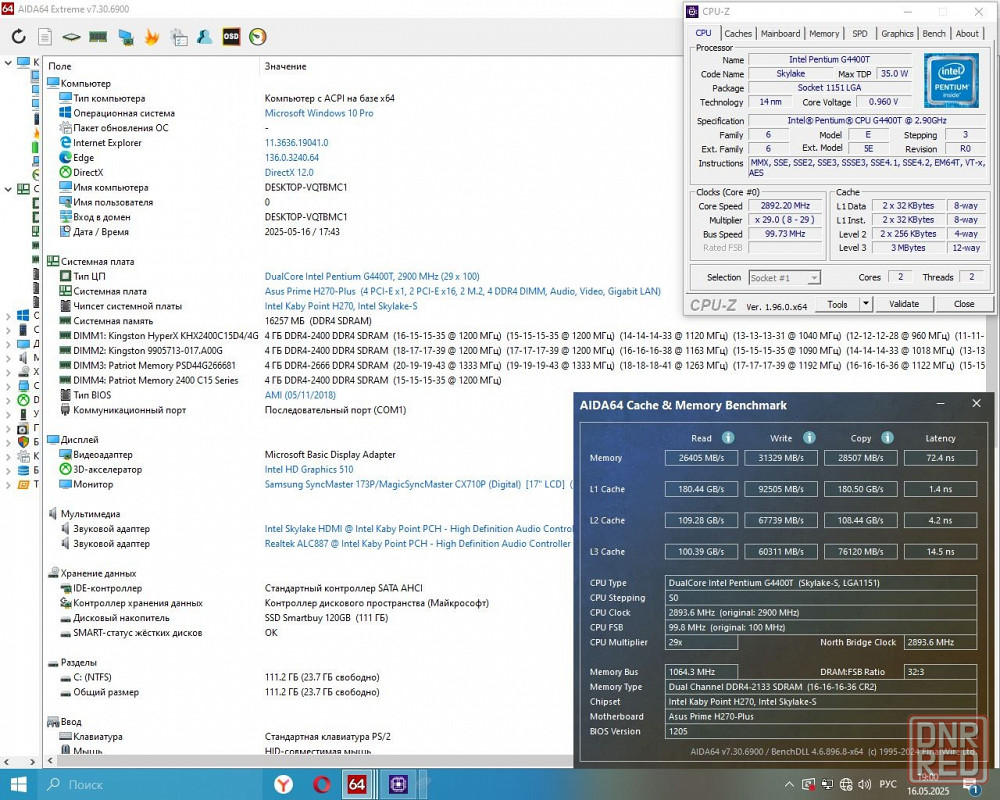Click the gauge dial toolbar icon
1000x800 pixels.
pos(258,36)
